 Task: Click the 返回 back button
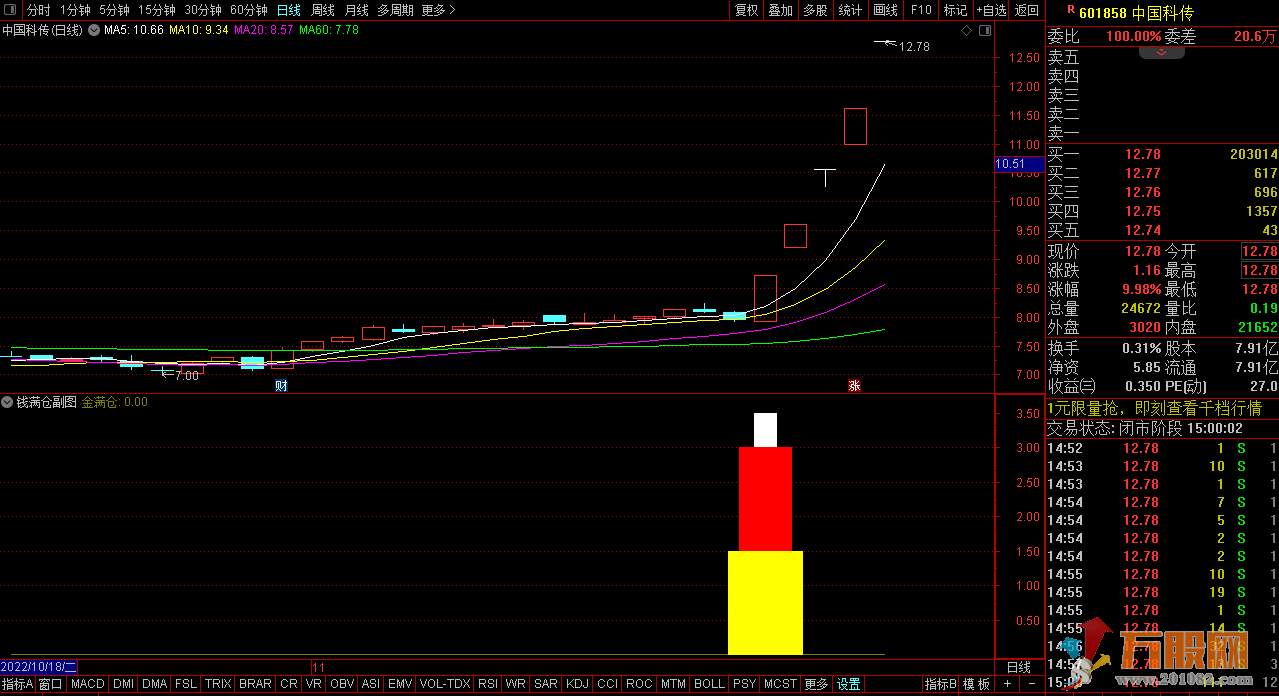pos(1027,10)
